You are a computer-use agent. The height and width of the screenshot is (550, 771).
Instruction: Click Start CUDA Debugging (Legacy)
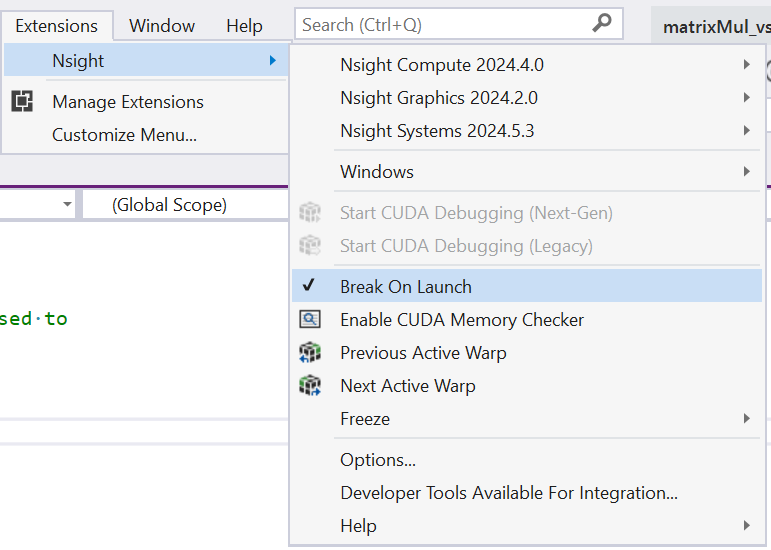[527, 245]
